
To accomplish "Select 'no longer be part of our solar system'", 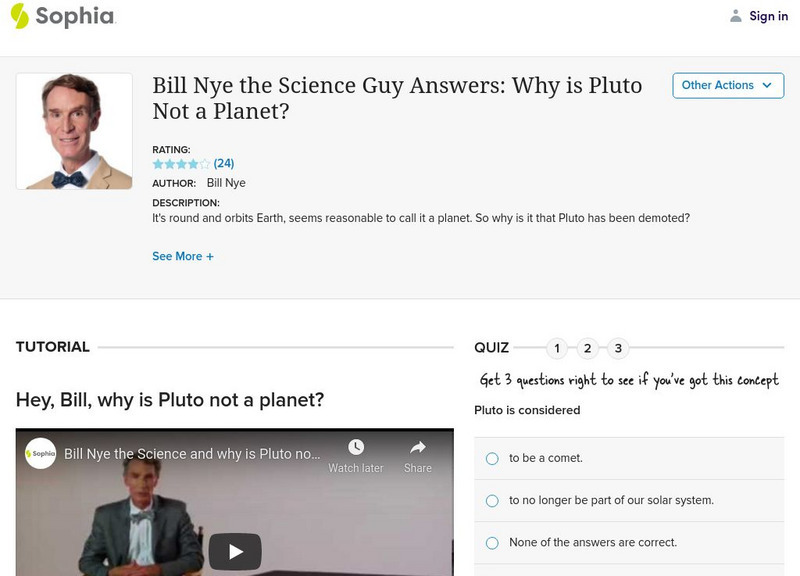I will click(x=492, y=500).
